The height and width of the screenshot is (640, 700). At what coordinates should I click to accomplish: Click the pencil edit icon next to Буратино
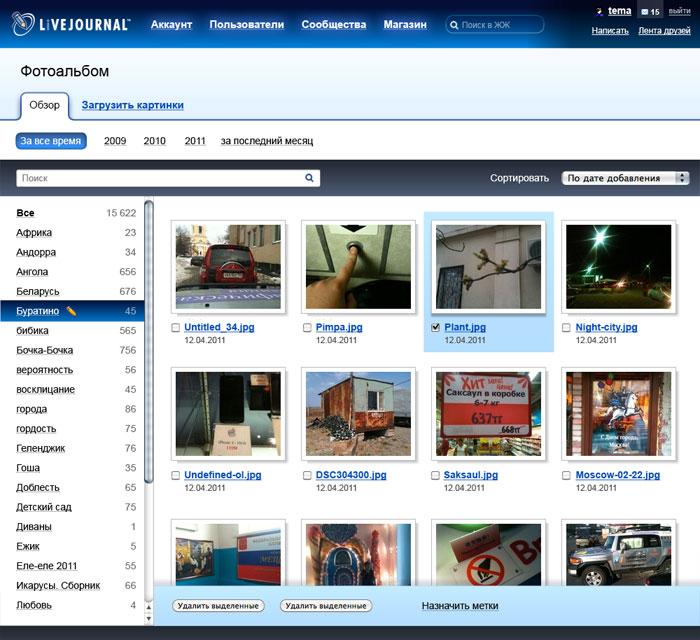click(71, 311)
